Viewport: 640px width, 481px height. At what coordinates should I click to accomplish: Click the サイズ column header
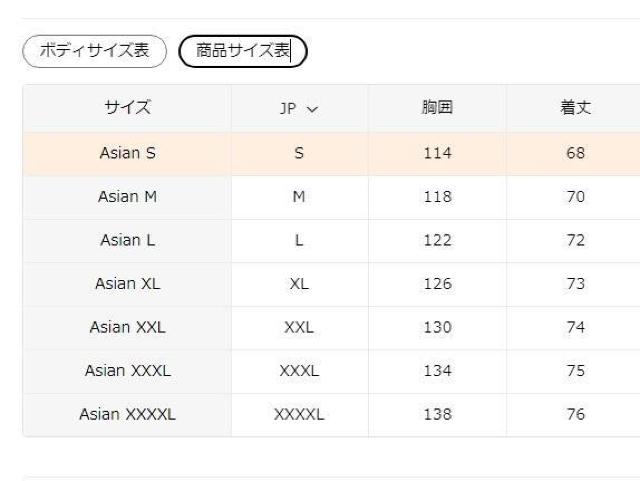(x=127, y=108)
